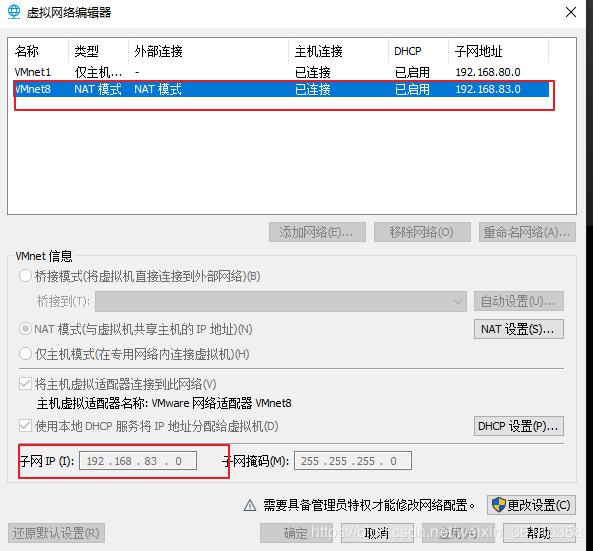Click the subnet address 192.168.83.0 cell
The width and height of the screenshot is (593, 551).
click(488, 89)
